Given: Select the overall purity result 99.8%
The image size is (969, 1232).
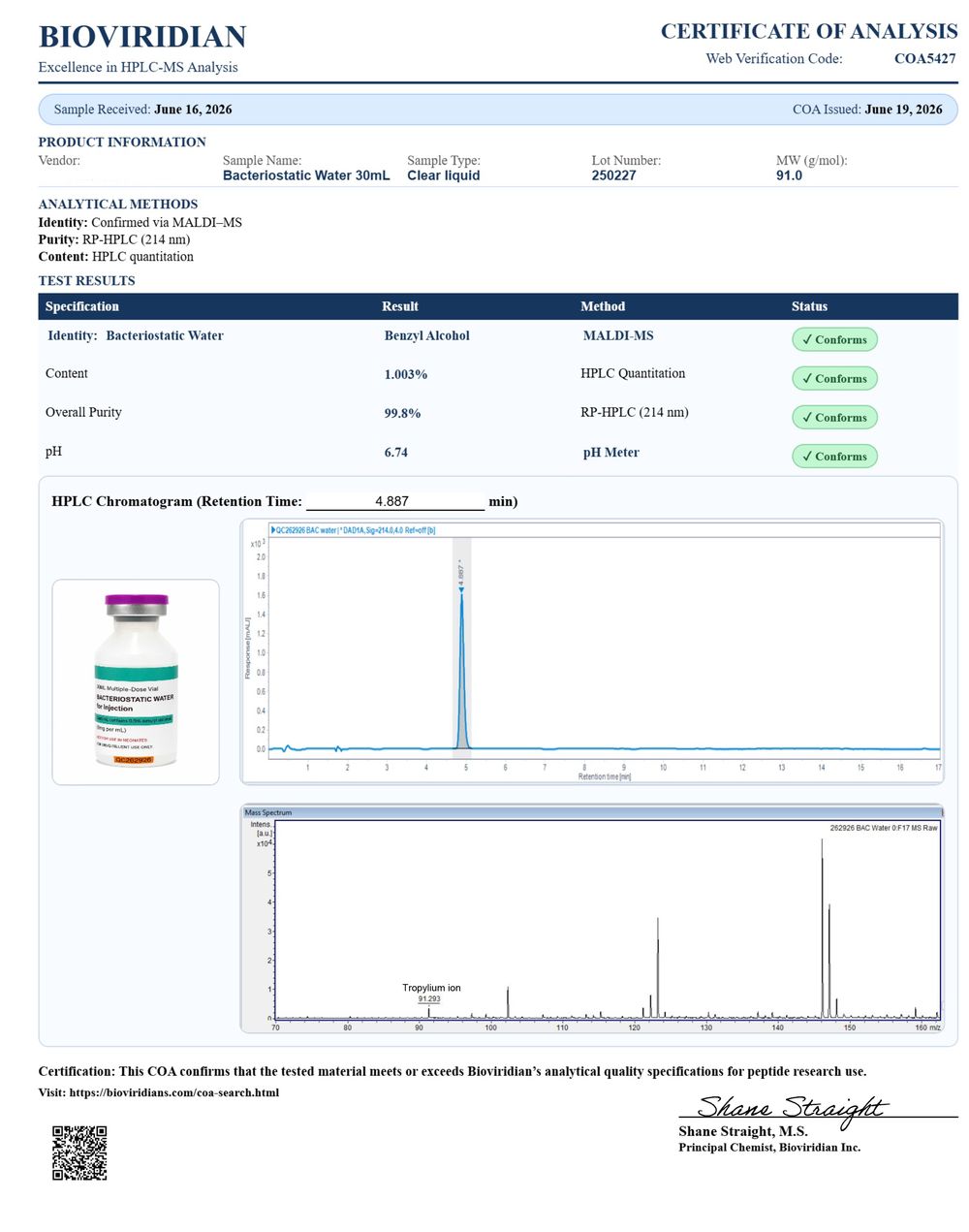Looking at the screenshot, I should click(403, 413).
